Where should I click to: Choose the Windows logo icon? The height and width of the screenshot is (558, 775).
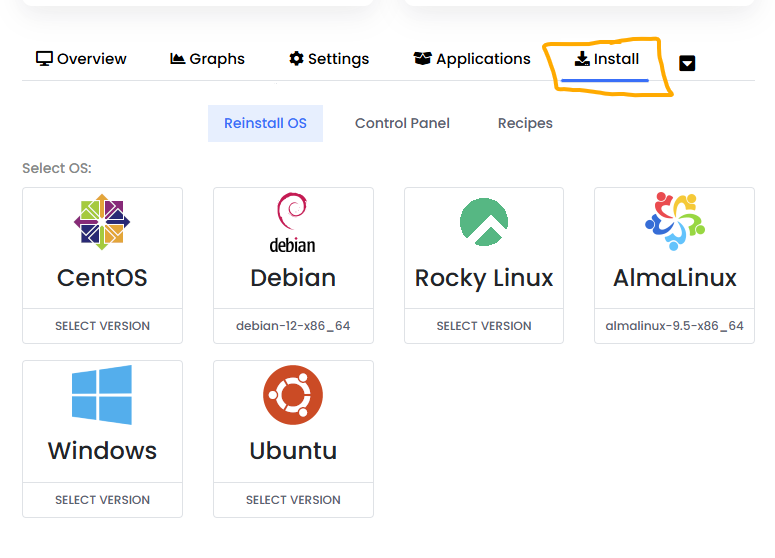[102, 395]
